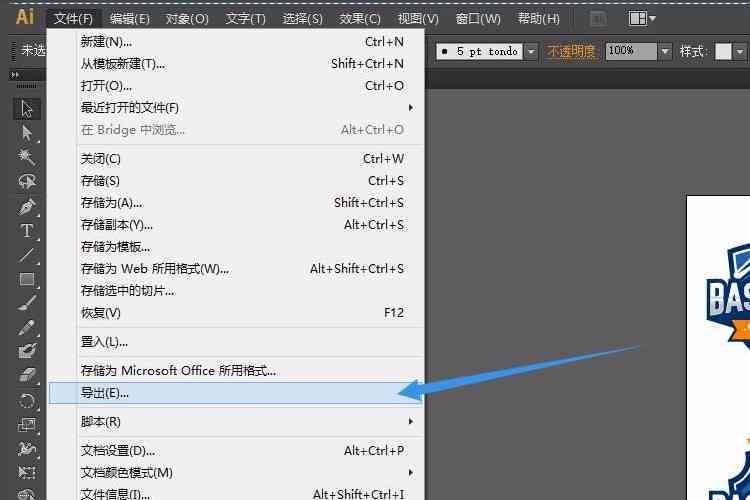Viewport: 750px width, 500px height.
Task: Select the Direct Selection tool
Action: (x=27, y=133)
